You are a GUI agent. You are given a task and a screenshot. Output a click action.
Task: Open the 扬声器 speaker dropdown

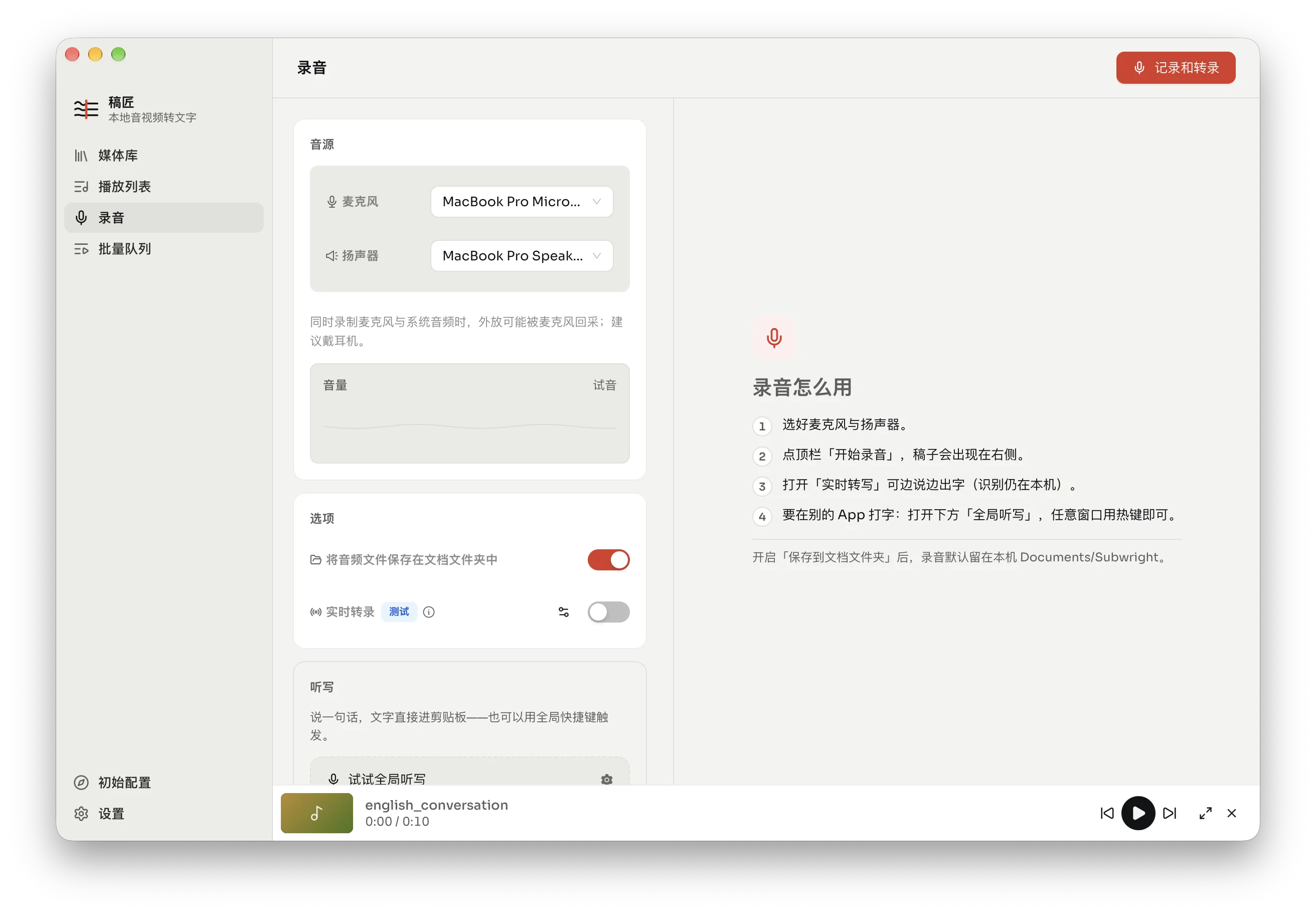click(522, 255)
